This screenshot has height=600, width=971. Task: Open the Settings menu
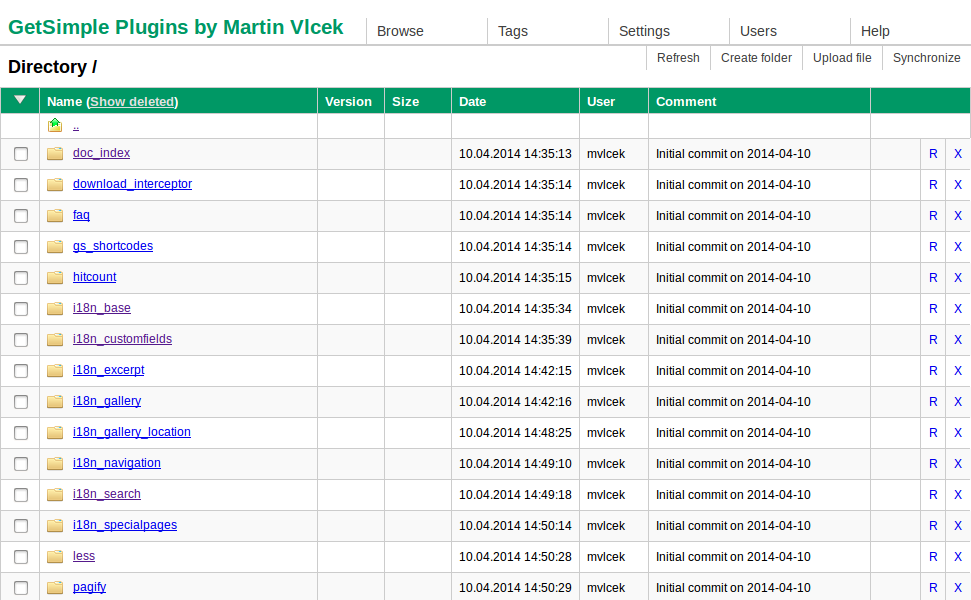644,31
